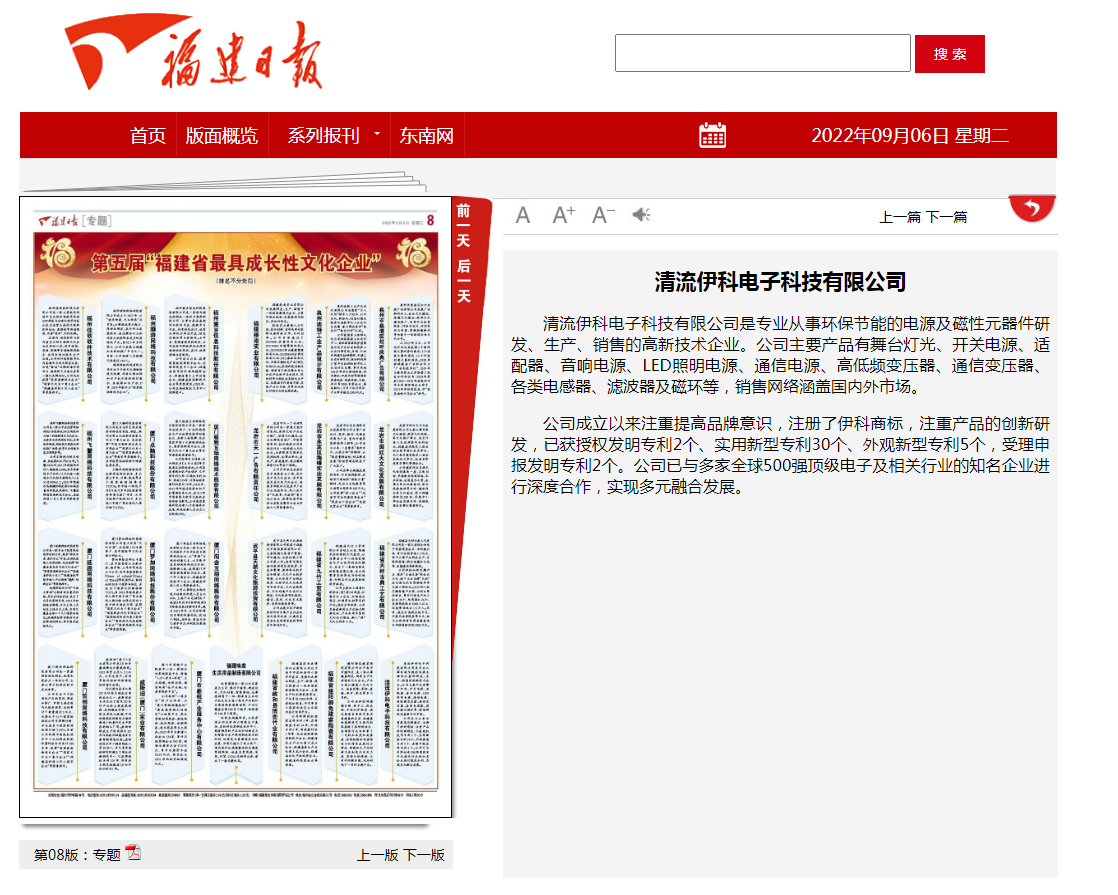The image size is (1118, 895).
Task: Open the calendar date picker icon
Action: (x=712, y=135)
